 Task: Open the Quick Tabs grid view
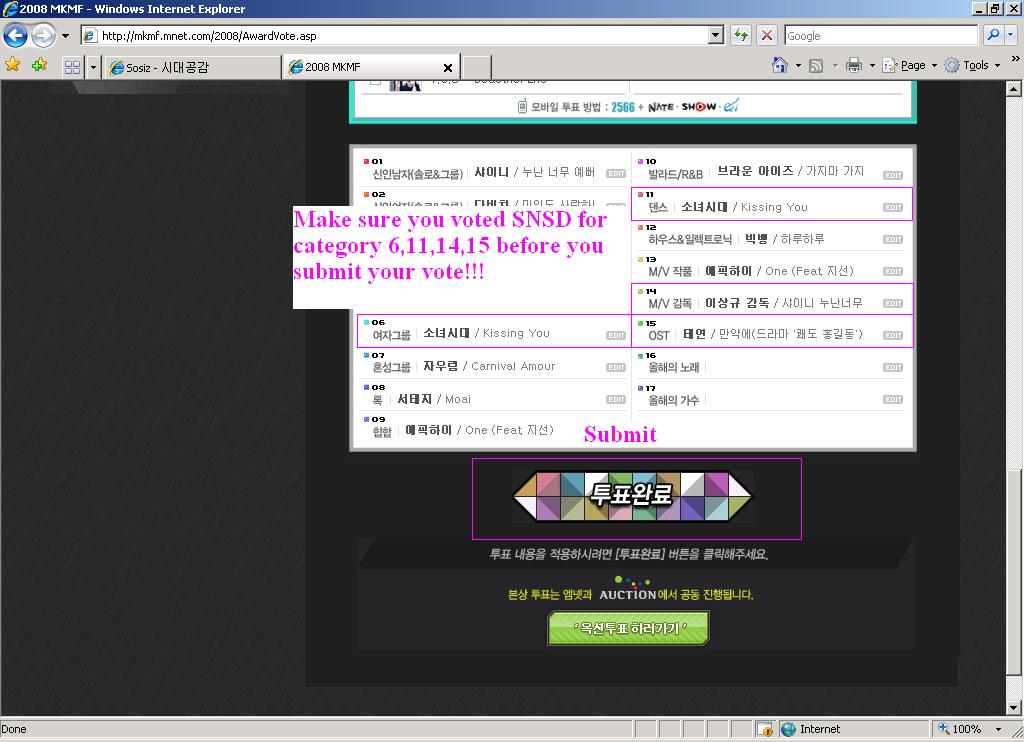click(72, 67)
